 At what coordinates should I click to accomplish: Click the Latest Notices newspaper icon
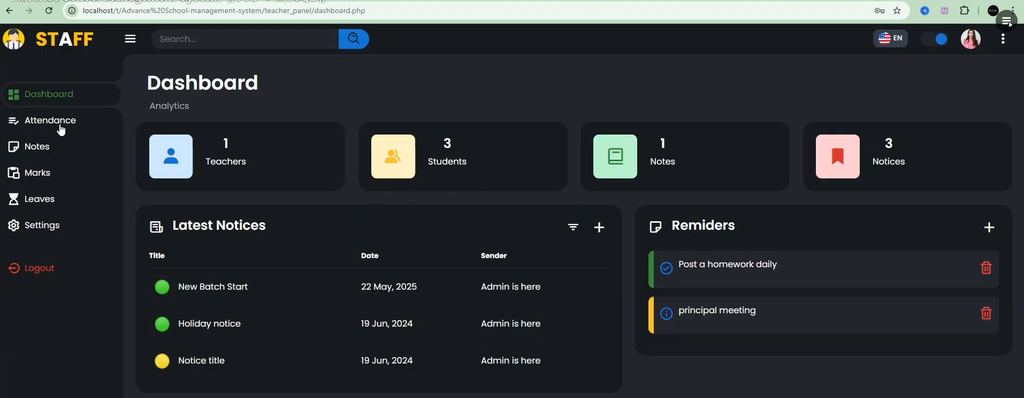click(x=156, y=227)
